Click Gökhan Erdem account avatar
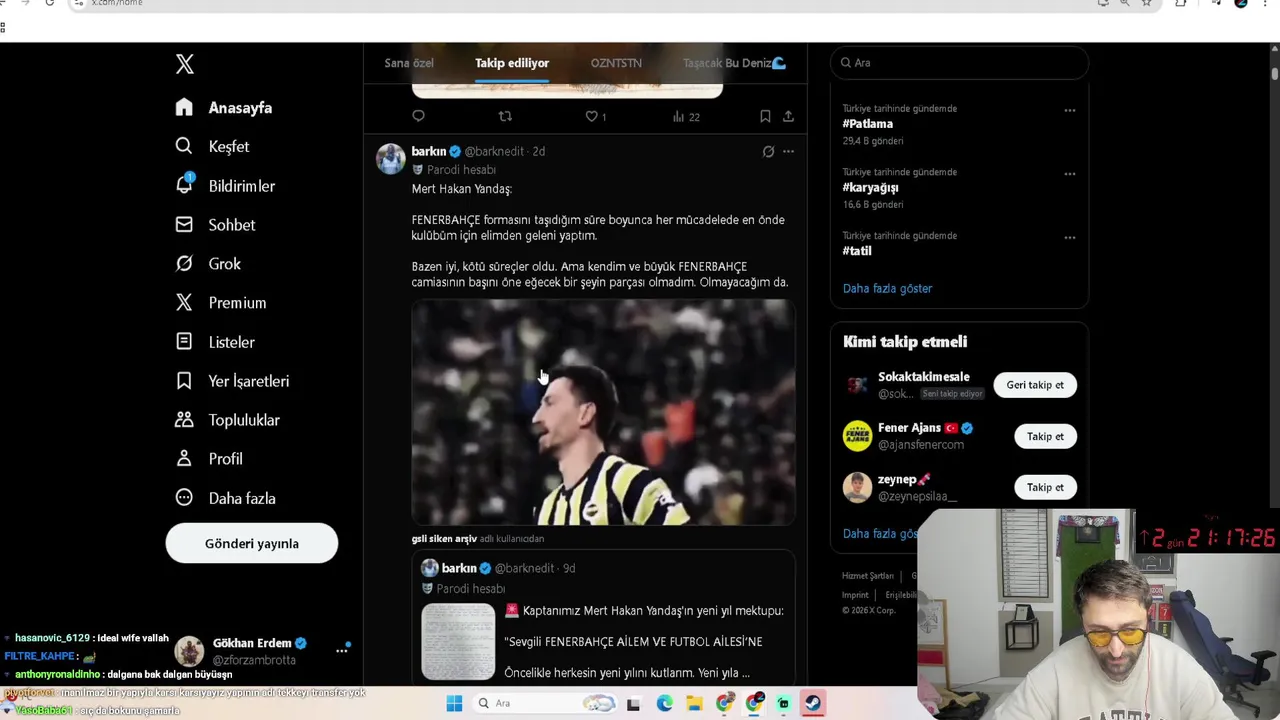Viewport: 1280px width, 720px height. point(189,651)
